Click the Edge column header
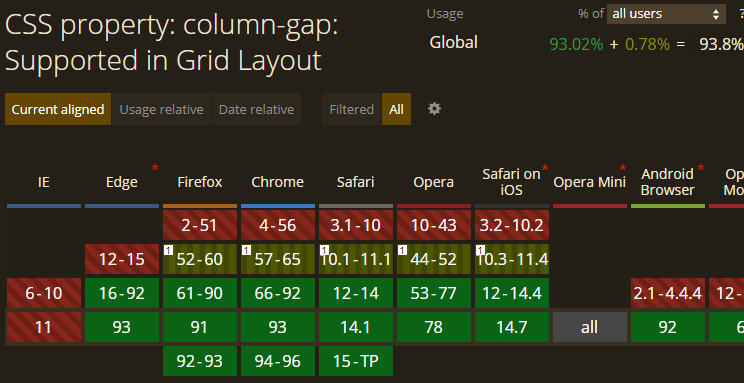The height and width of the screenshot is (383, 744). click(122, 182)
